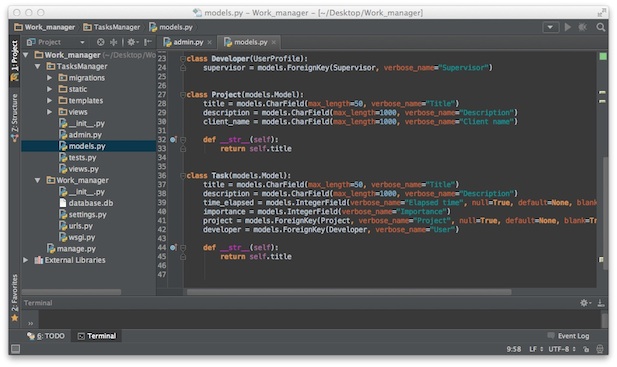The width and height of the screenshot is (617, 367).
Task: Open Project panel settings gear
Action: (132, 42)
